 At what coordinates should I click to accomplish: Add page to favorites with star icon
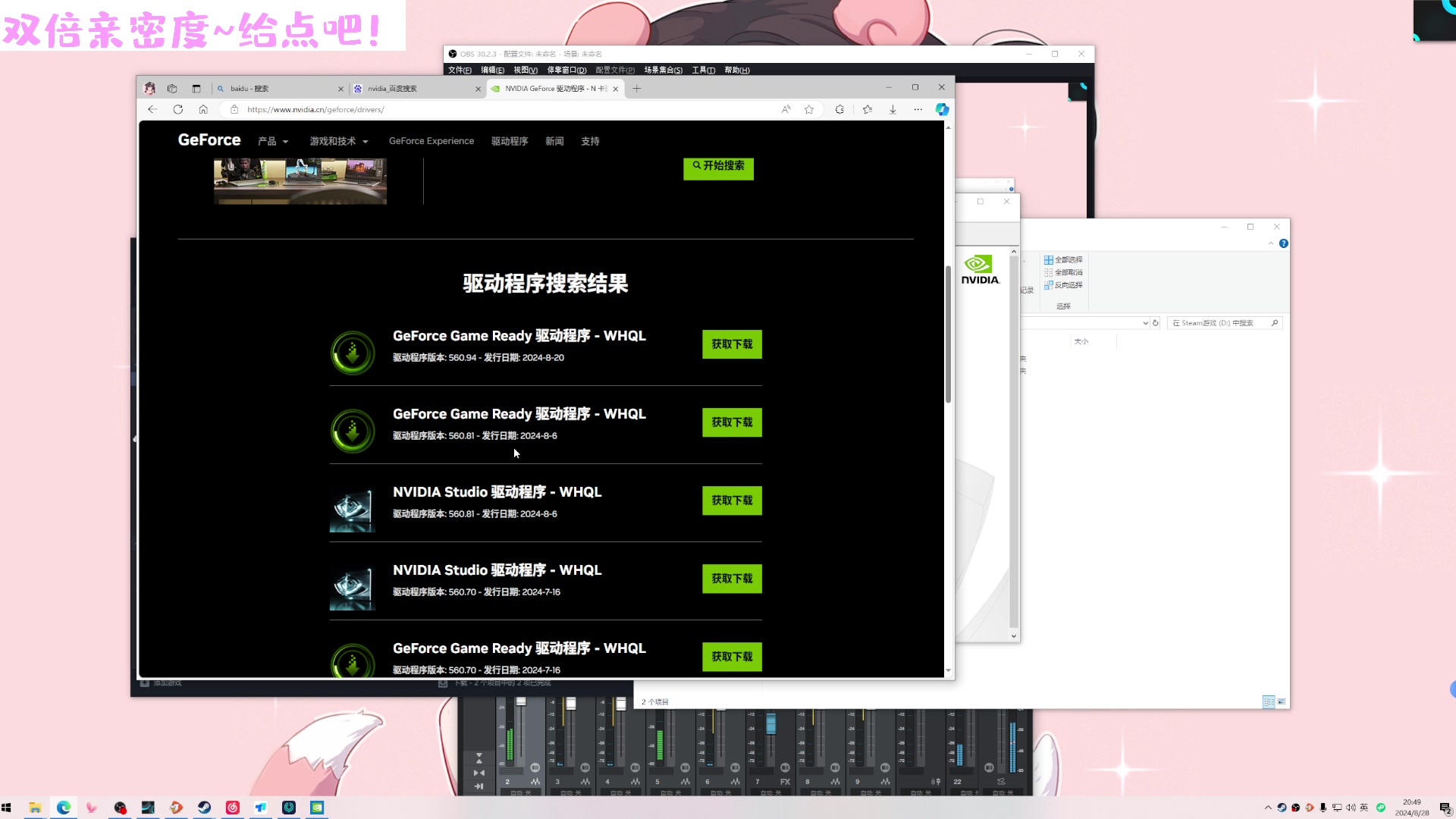point(809,109)
